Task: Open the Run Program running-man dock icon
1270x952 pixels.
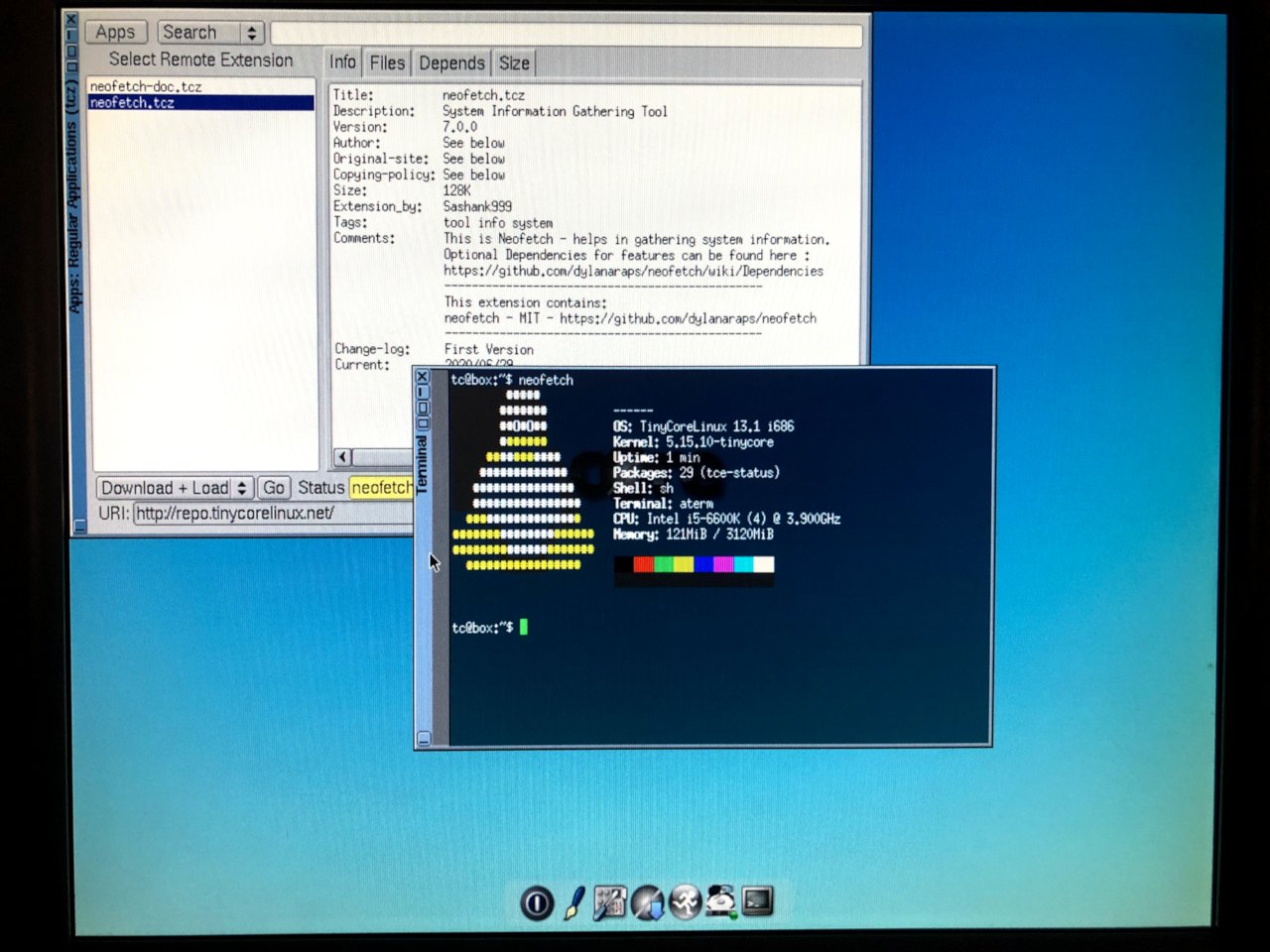Action: click(685, 902)
